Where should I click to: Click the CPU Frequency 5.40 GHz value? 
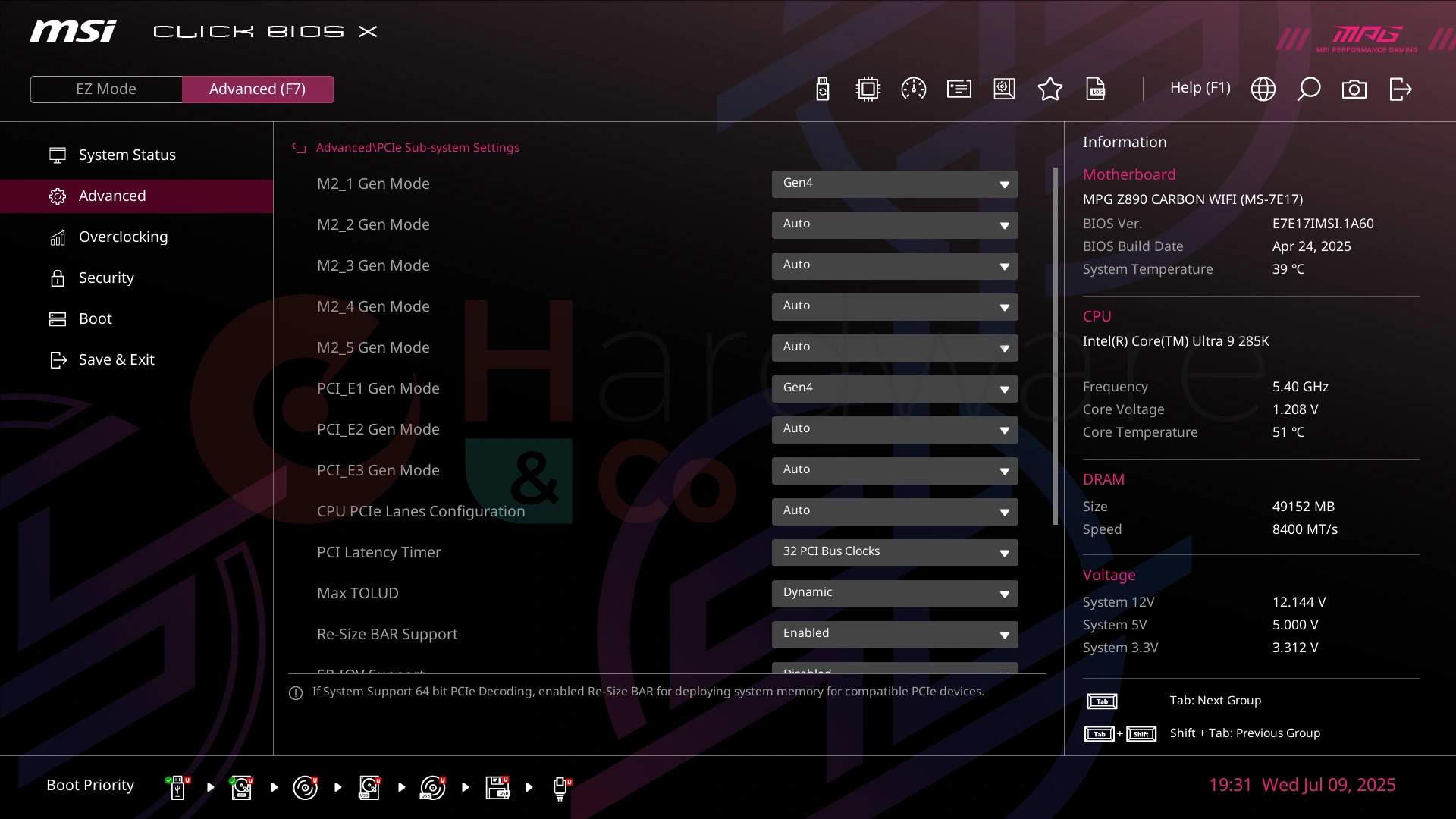1300,387
